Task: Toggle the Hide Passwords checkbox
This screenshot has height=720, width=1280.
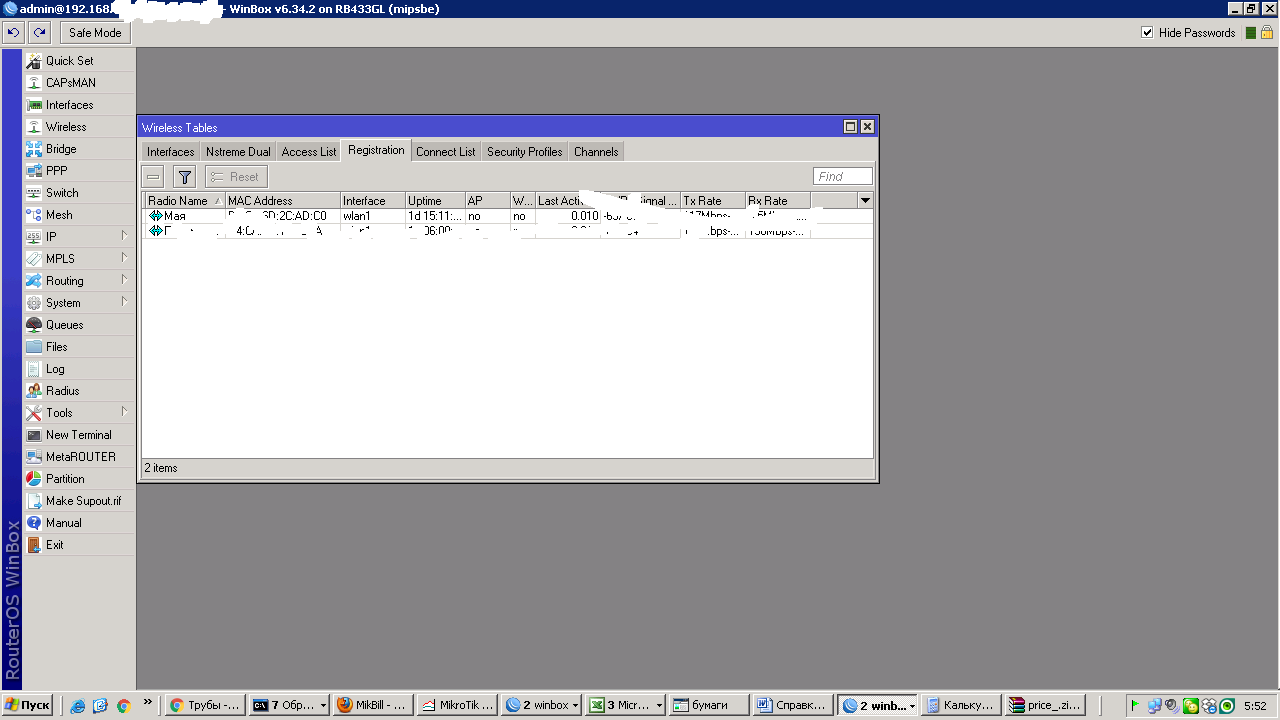Action: (x=1147, y=33)
